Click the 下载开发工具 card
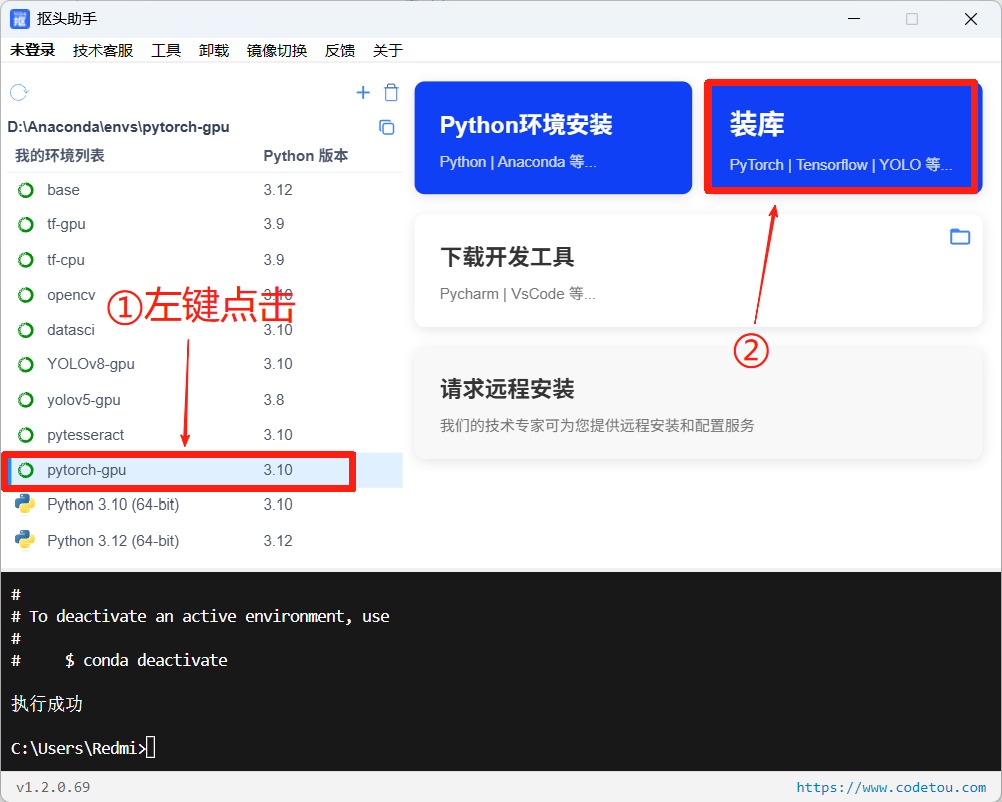 698,271
